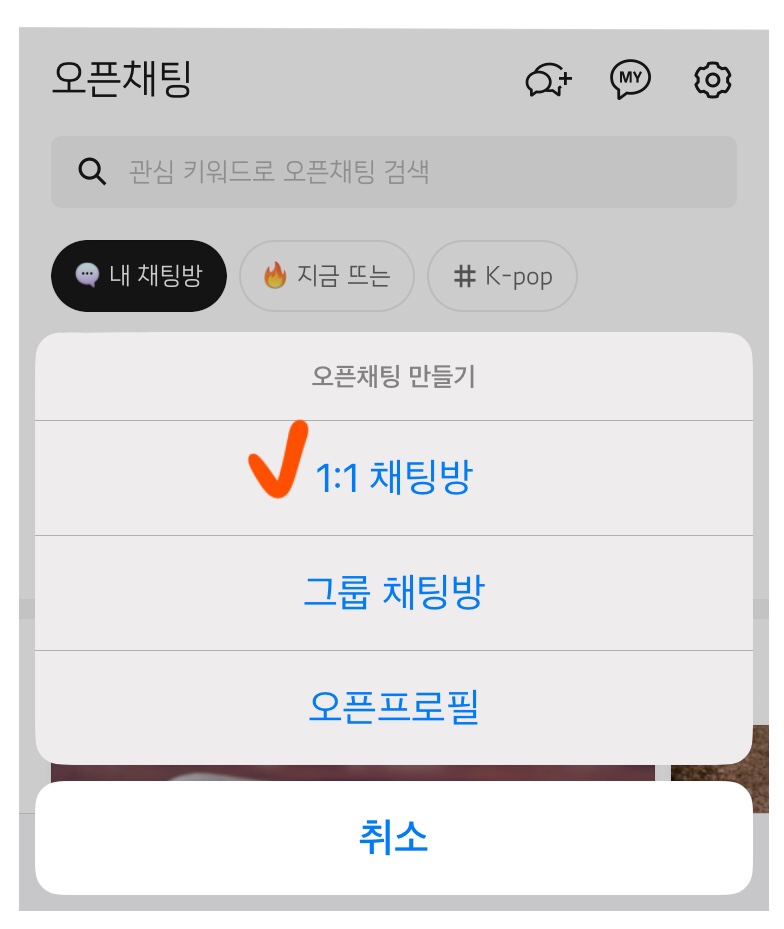The image size is (784, 929).
Task: Switch to the 지금 뜨는 tab
Action: coord(326,276)
